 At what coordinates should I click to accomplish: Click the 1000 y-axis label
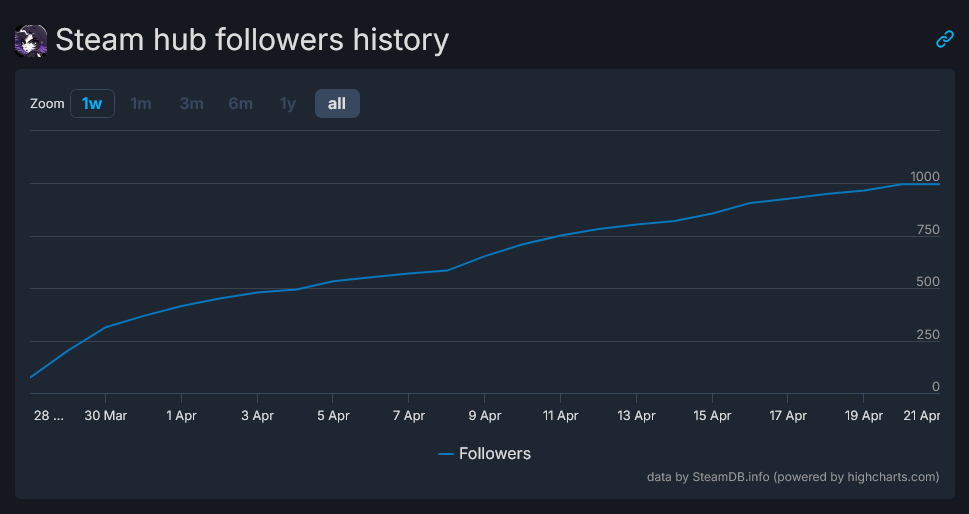coord(924,177)
